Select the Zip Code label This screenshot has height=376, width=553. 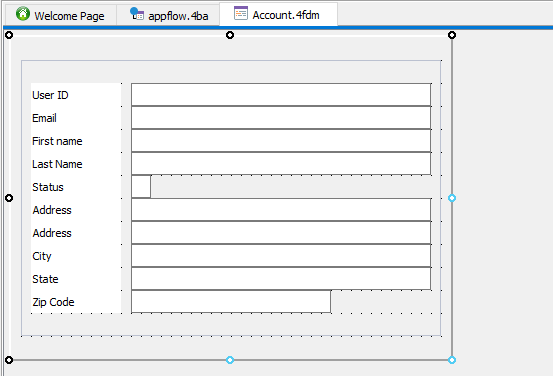[x=53, y=302]
